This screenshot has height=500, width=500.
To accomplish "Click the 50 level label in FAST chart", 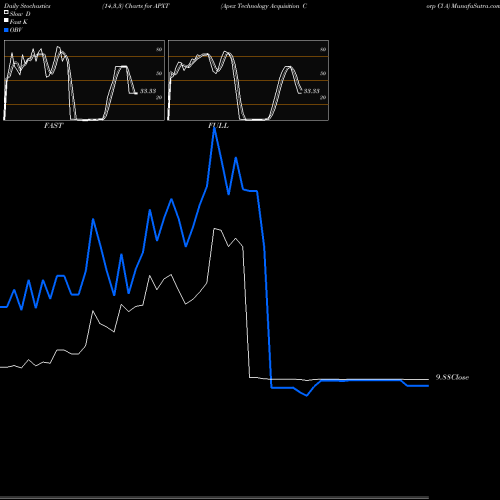I will (x=159, y=73).
